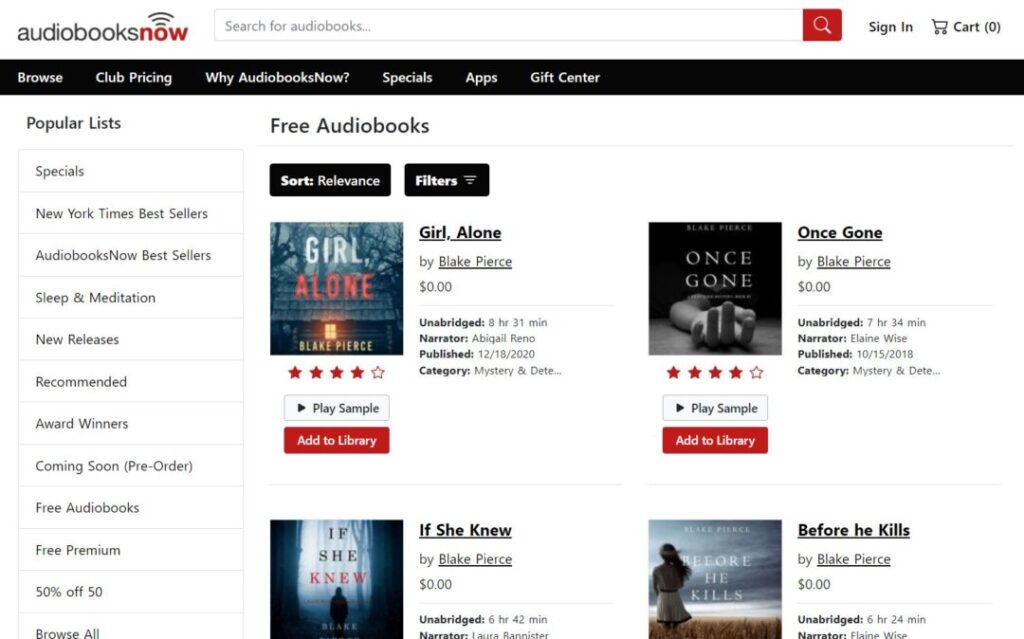Image resolution: width=1024 pixels, height=639 pixels.
Task: Click Girl, Alone published date 12/18/2020
Action: [x=506, y=354]
